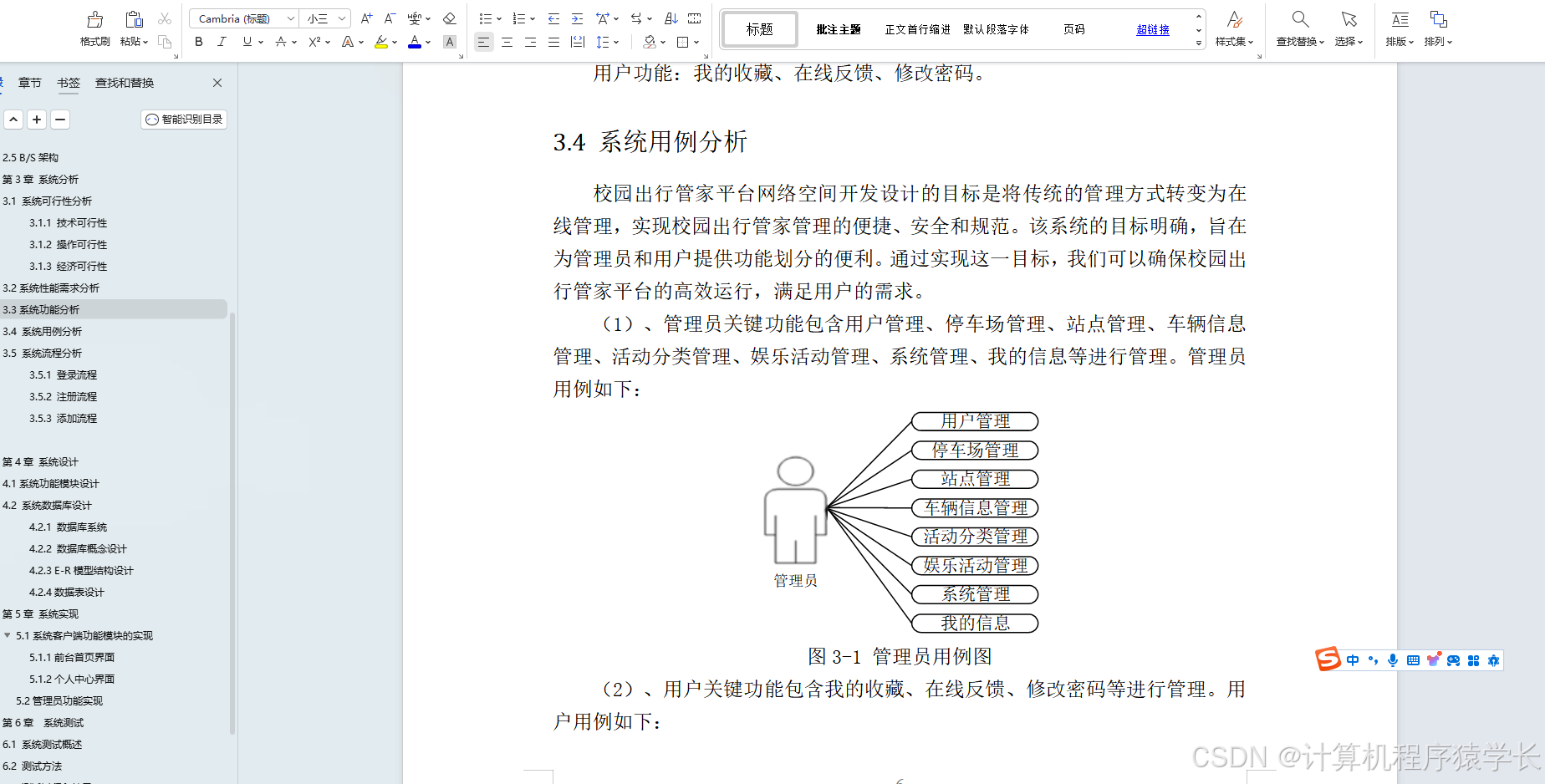Open line spacing options icon
This screenshot has height=784, width=1545.
[603, 42]
